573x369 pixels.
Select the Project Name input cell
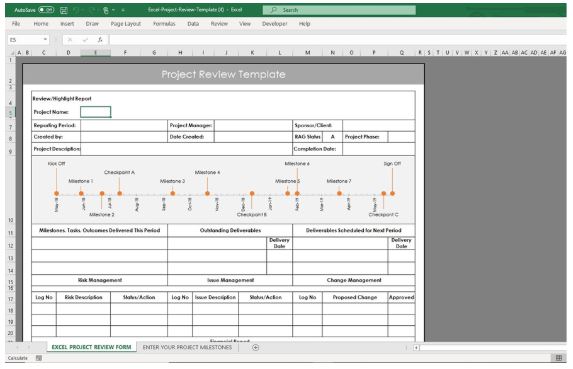[x=95, y=112]
